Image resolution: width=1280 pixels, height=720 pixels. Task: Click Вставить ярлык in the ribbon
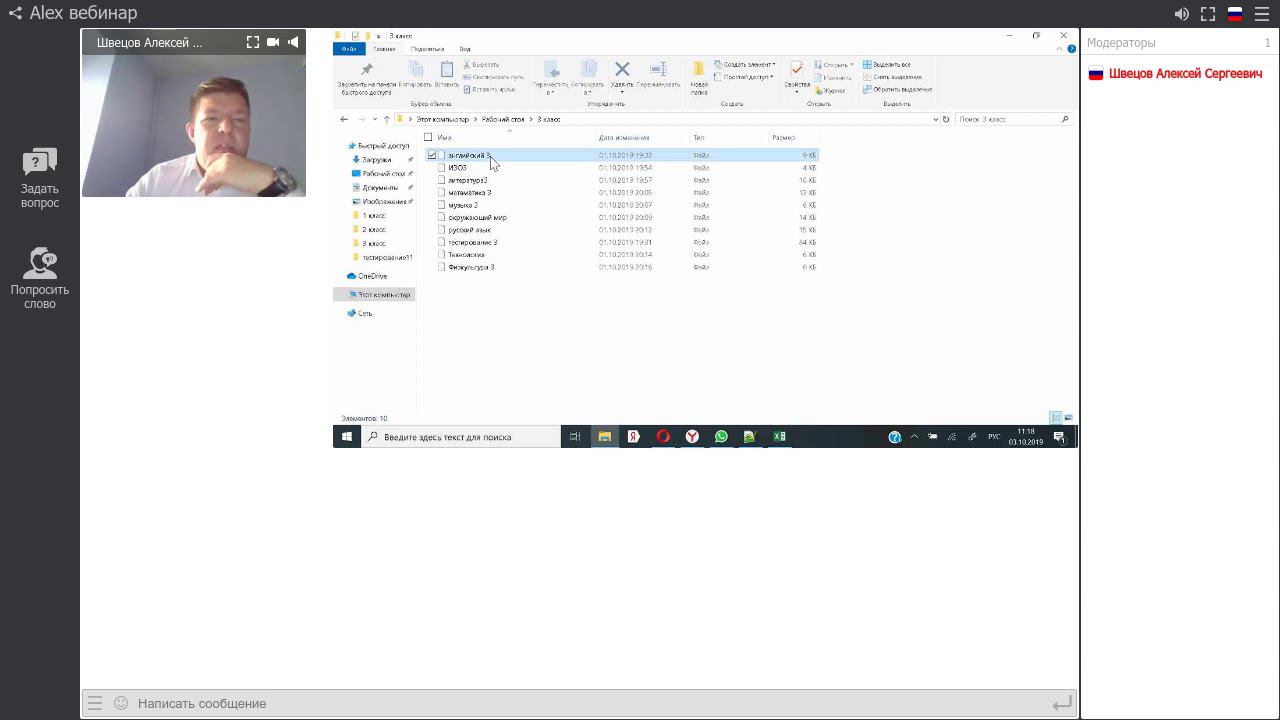coord(490,89)
